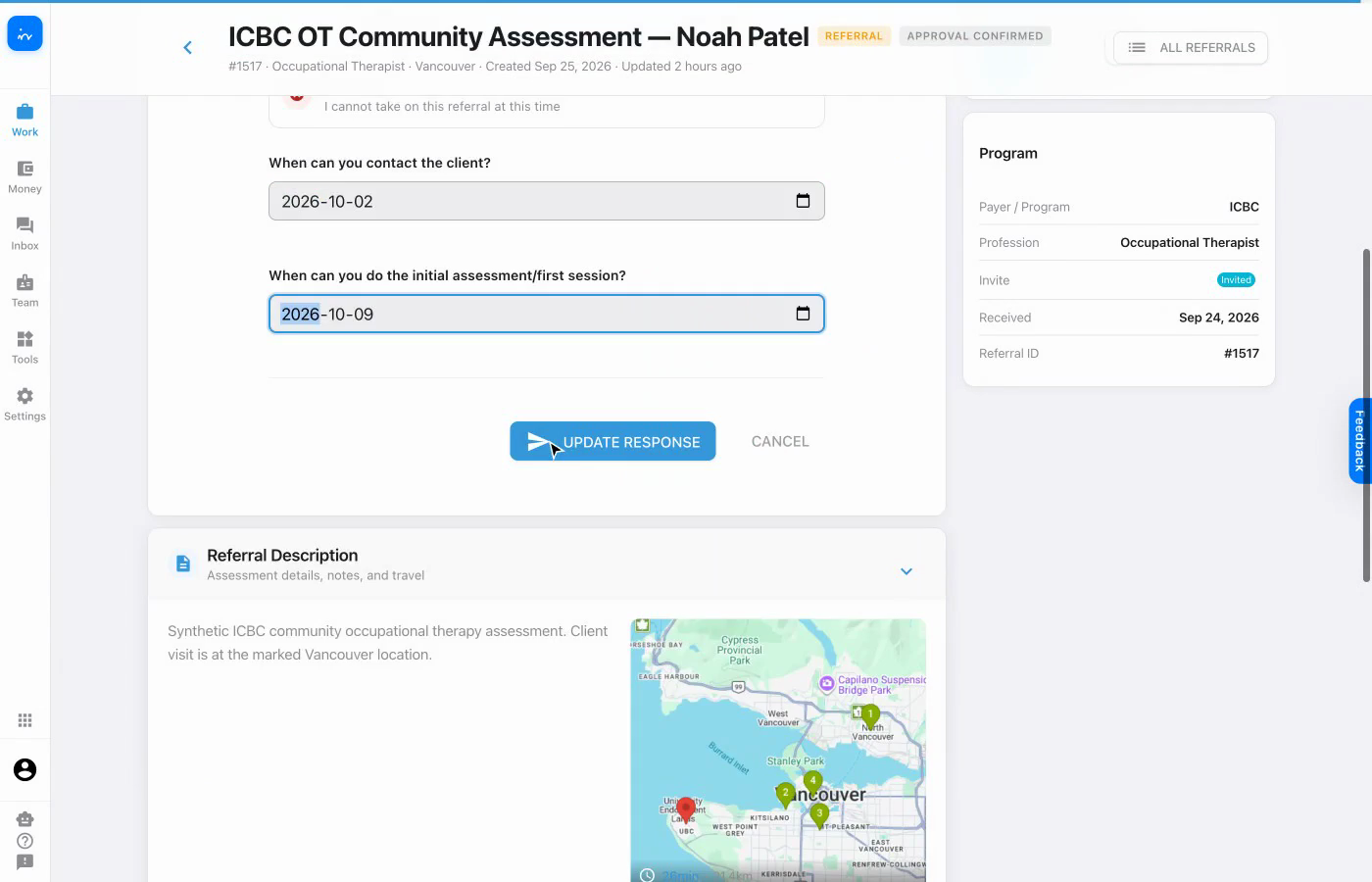Open calendar picker for initial assessment date
Screen dimensions: 1372x882
coord(803,314)
